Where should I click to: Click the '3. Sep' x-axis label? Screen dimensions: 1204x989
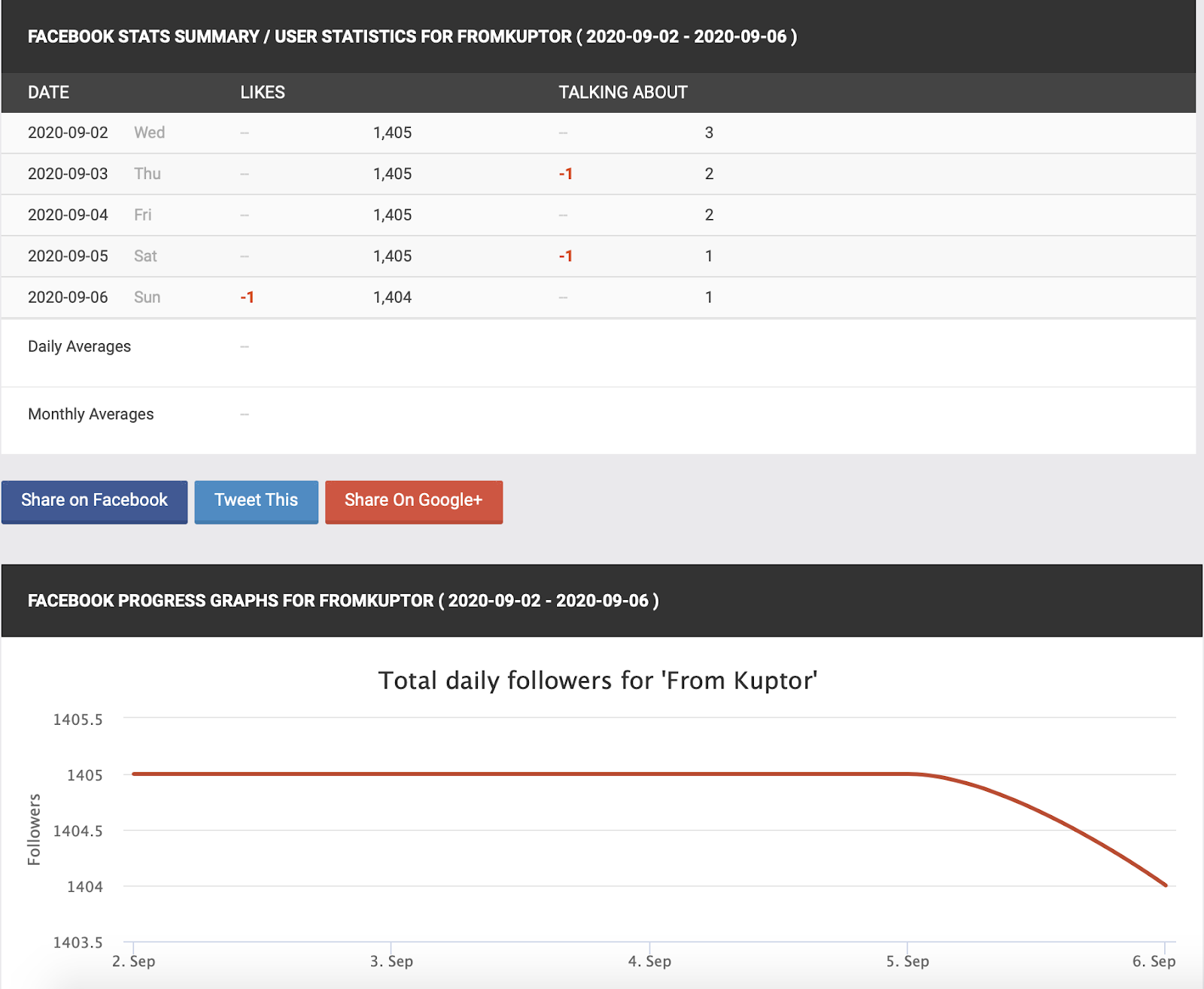click(x=391, y=961)
